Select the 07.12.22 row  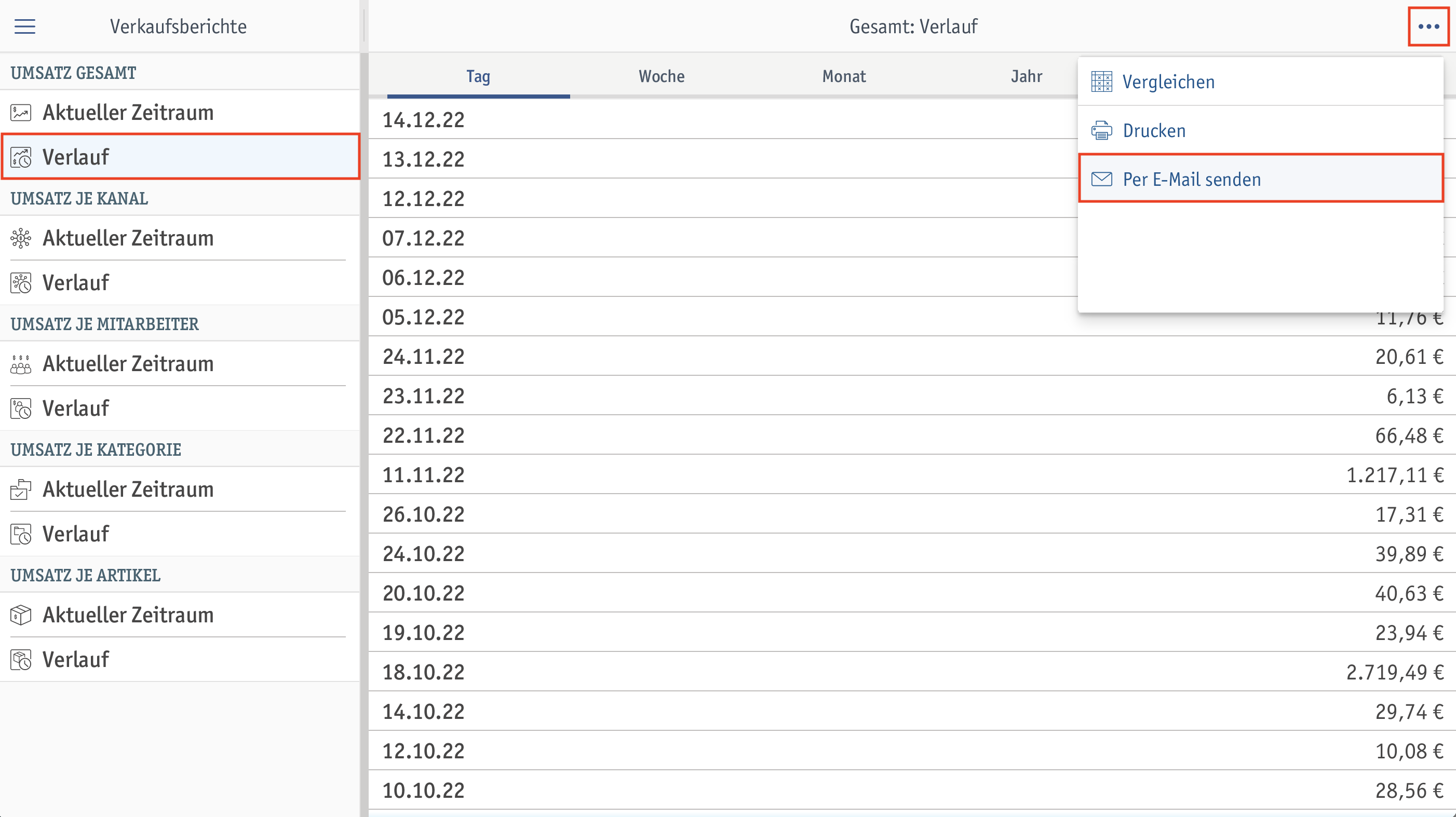point(722,238)
